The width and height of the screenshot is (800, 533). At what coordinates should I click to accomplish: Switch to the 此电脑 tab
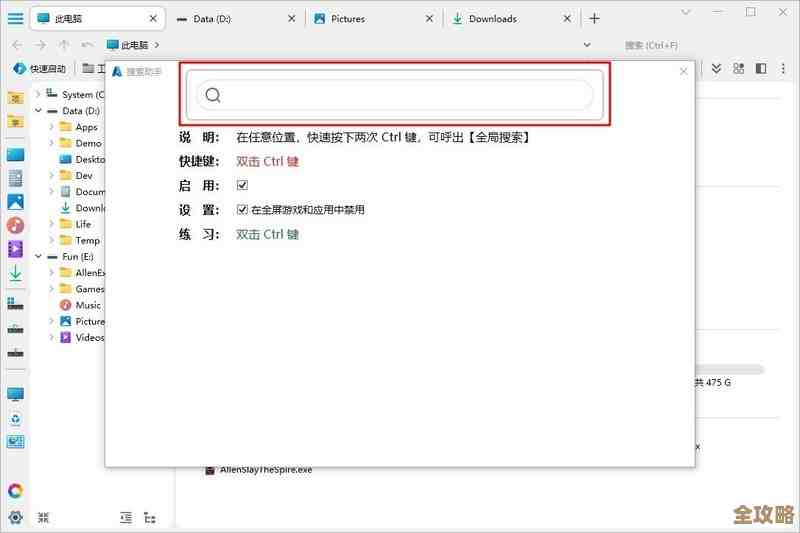pyautogui.click(x=98, y=19)
